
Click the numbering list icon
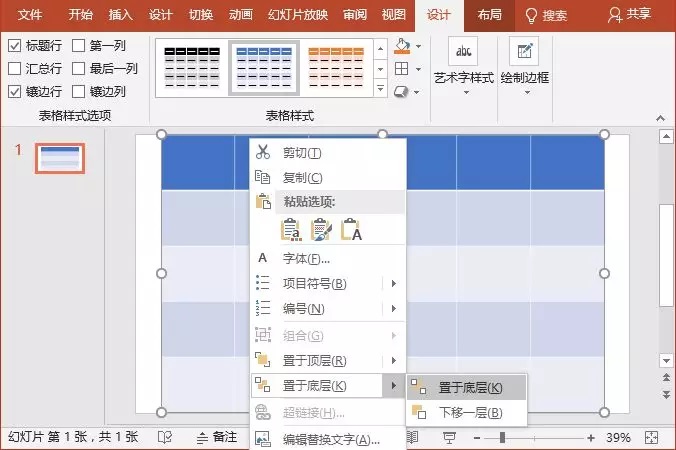[x=263, y=308]
